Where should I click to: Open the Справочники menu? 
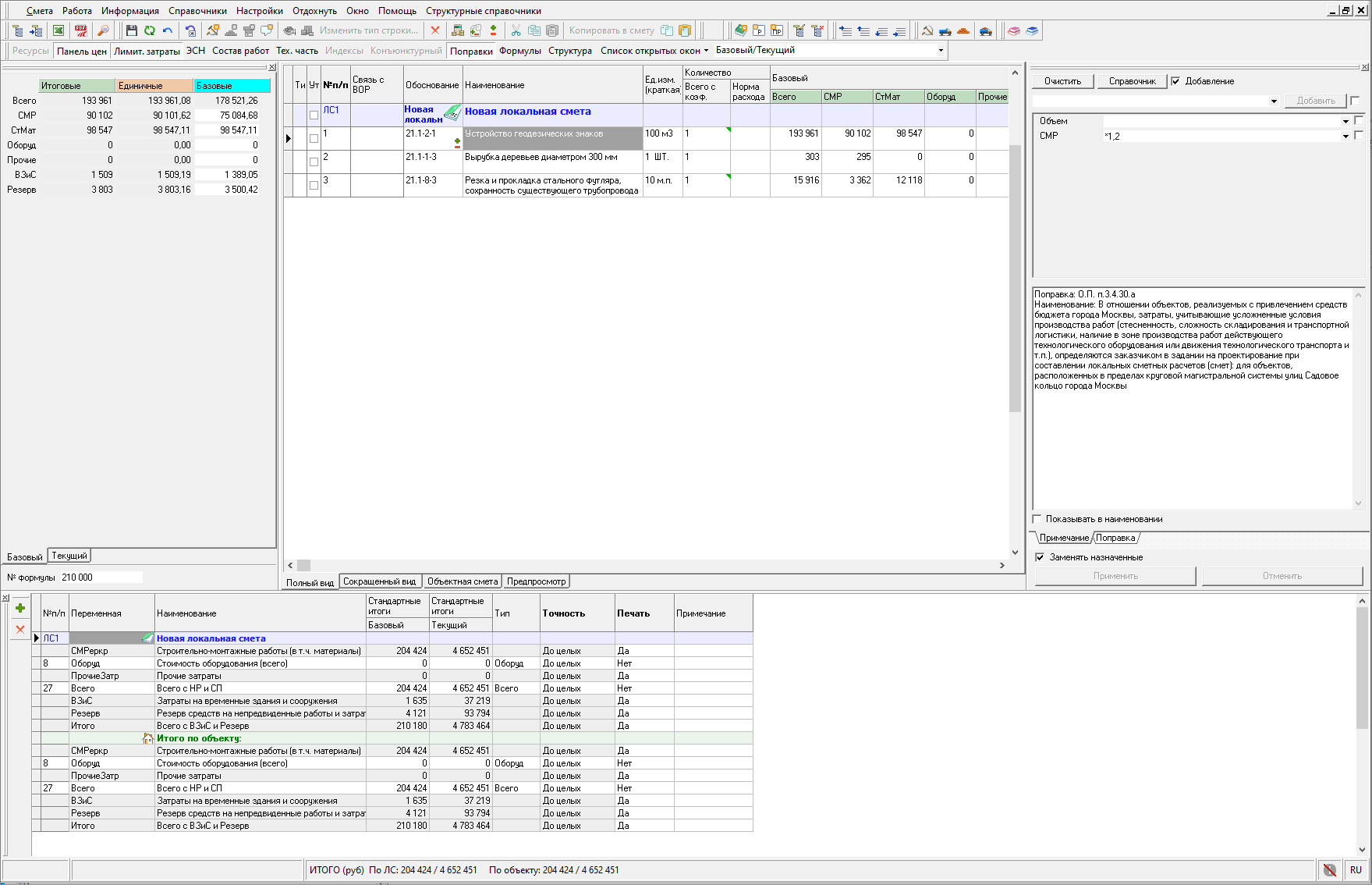point(197,11)
